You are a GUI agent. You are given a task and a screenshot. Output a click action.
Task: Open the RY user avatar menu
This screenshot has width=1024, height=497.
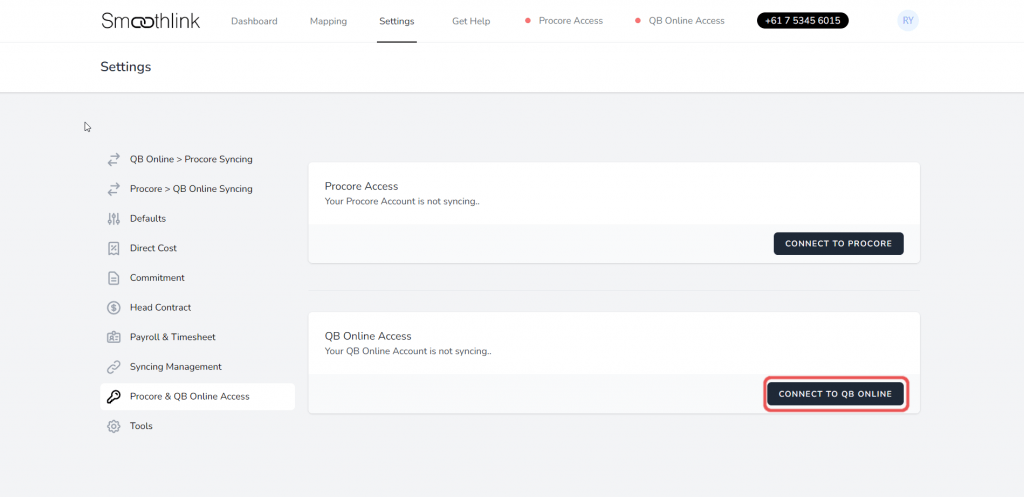pyautogui.click(x=908, y=20)
